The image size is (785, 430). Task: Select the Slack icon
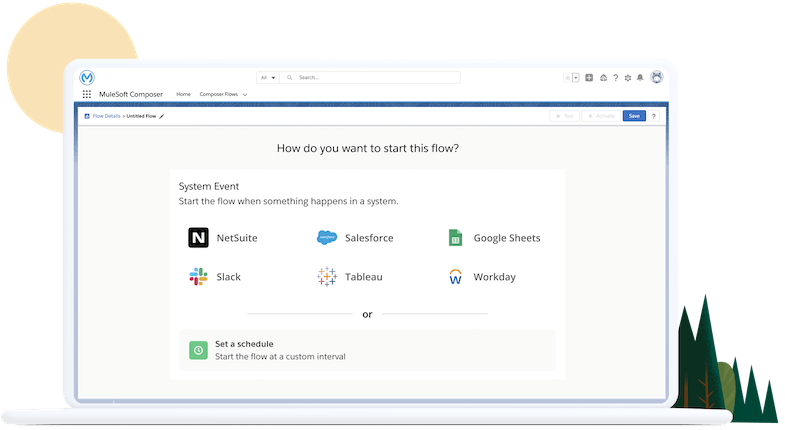tap(198, 277)
